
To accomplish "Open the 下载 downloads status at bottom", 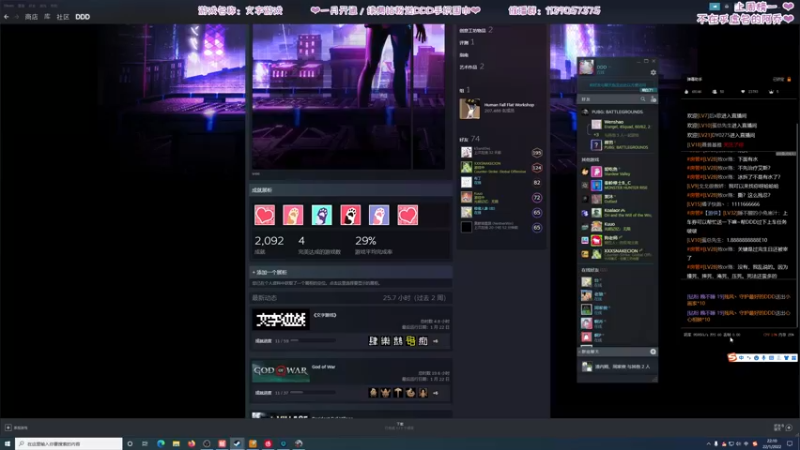I will (400, 426).
